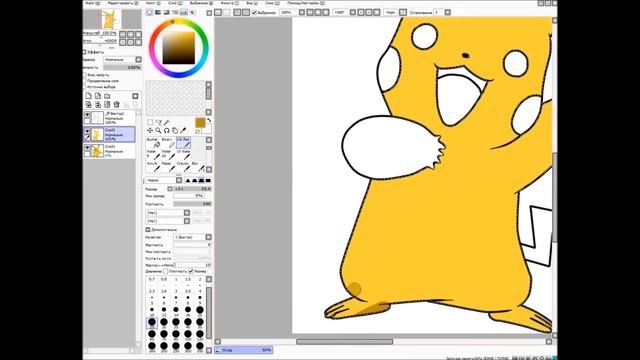The width and height of the screenshot is (640, 360).
Task: Choose the Ink Pen tool
Action: click(183, 142)
